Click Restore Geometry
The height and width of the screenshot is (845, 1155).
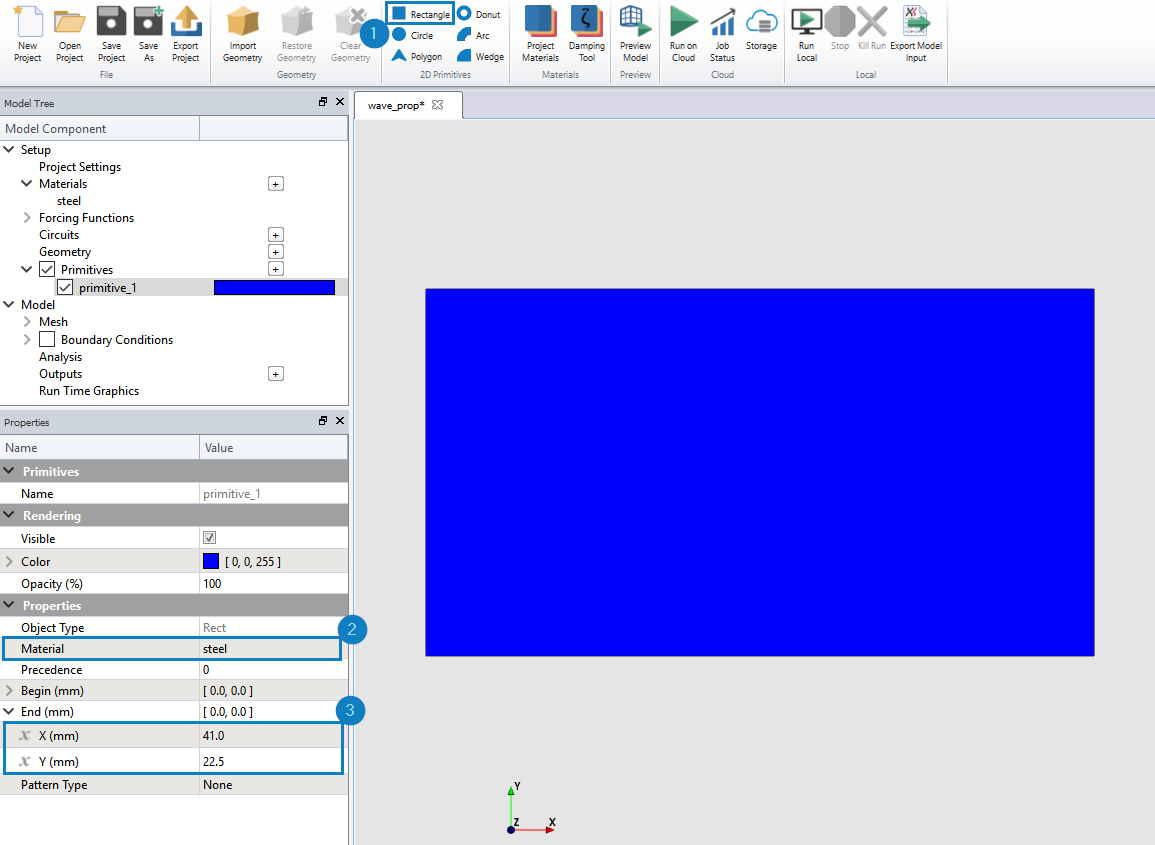pos(297,33)
